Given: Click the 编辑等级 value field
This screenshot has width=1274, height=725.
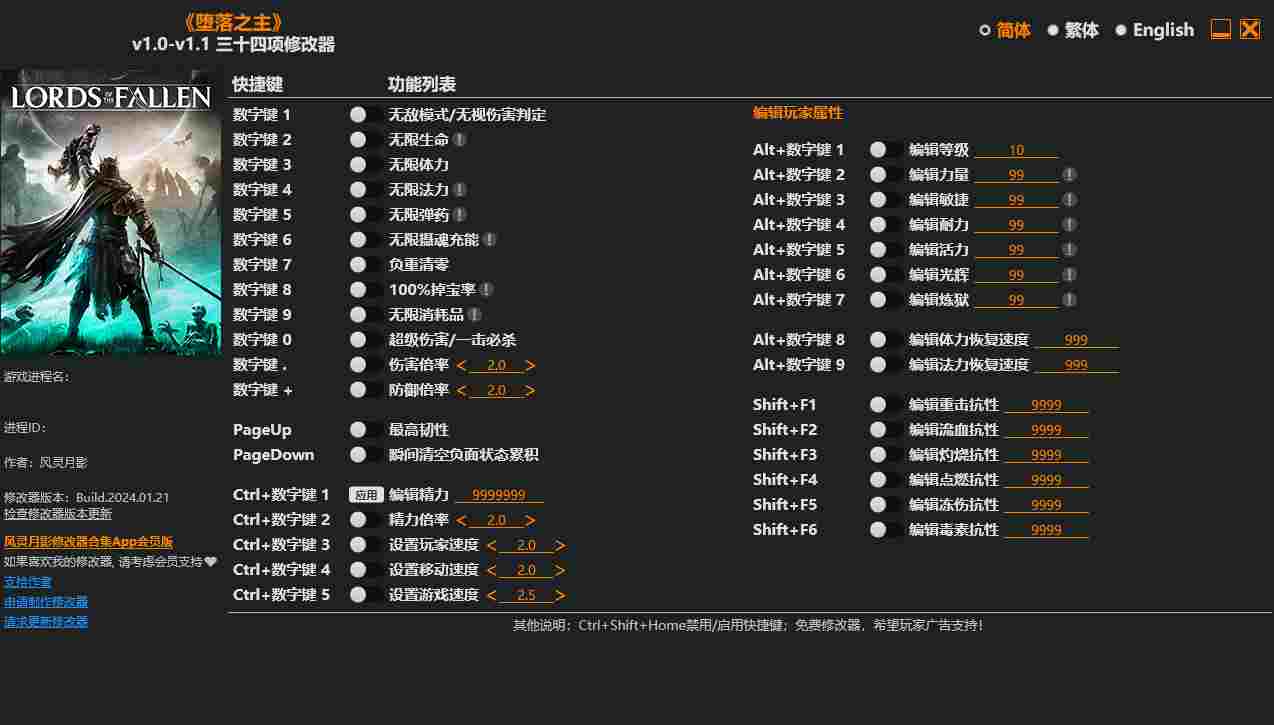Looking at the screenshot, I should (1016, 150).
